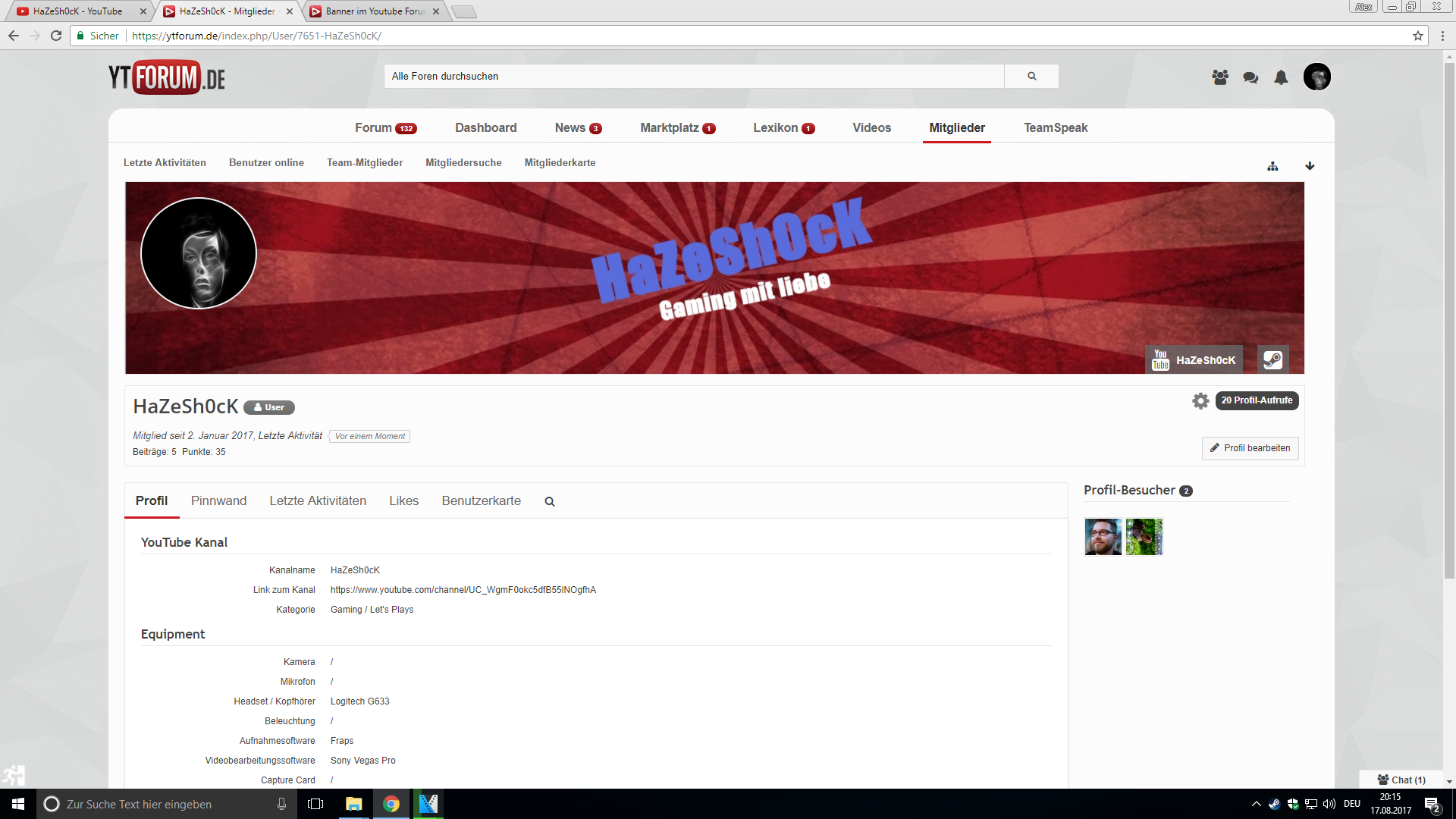Open conversations speech bubble icon
The height and width of the screenshot is (819, 1456).
[x=1250, y=77]
